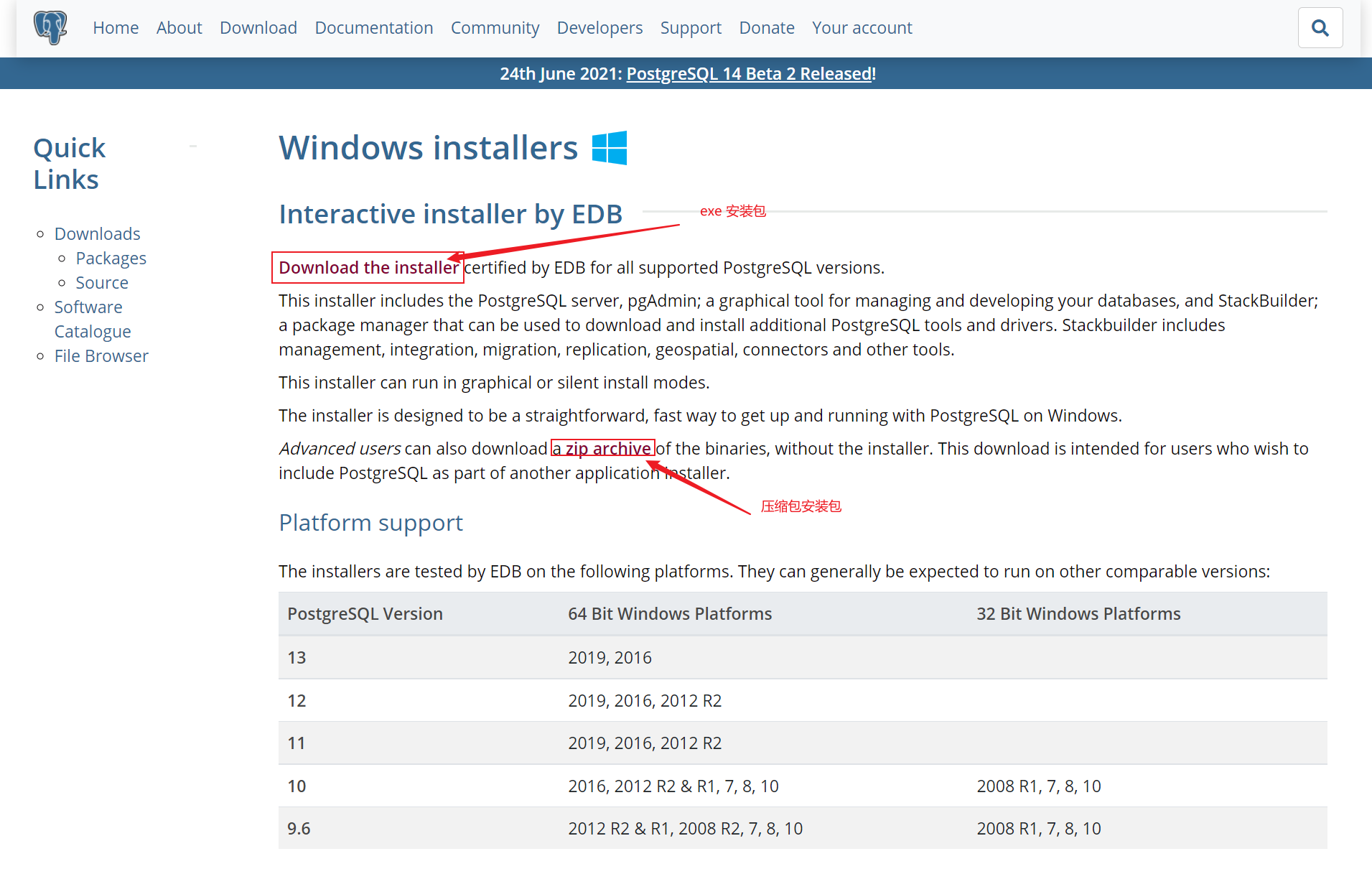Open the Developers nav link

[599, 28]
